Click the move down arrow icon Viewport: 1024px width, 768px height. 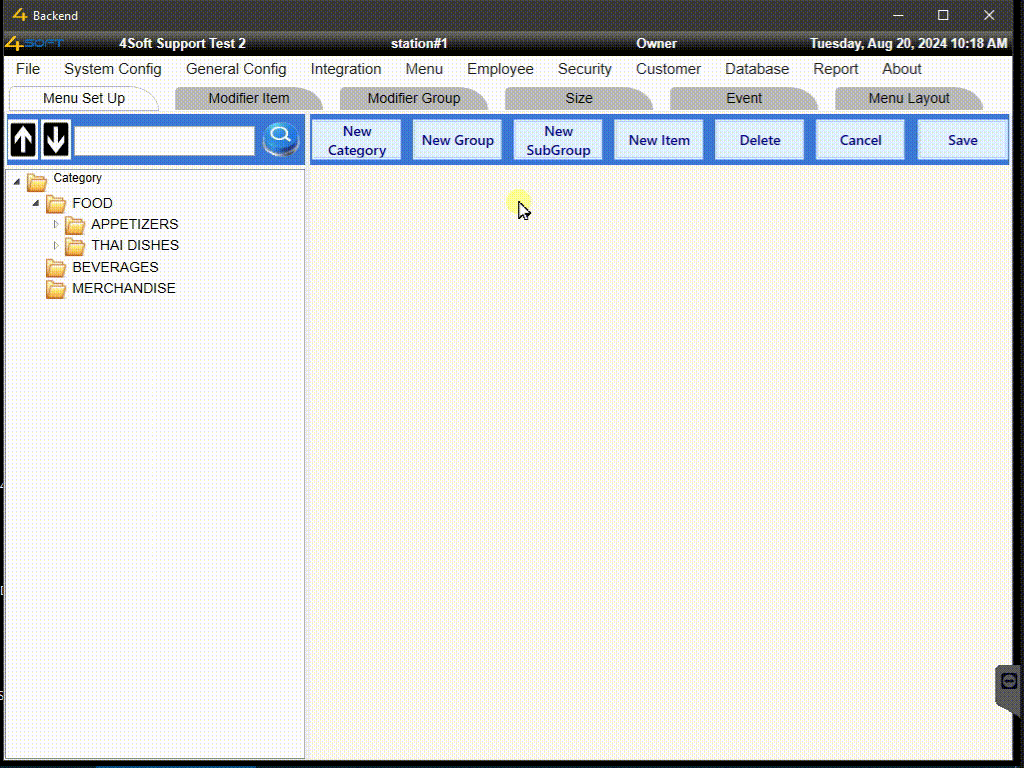coord(56,139)
